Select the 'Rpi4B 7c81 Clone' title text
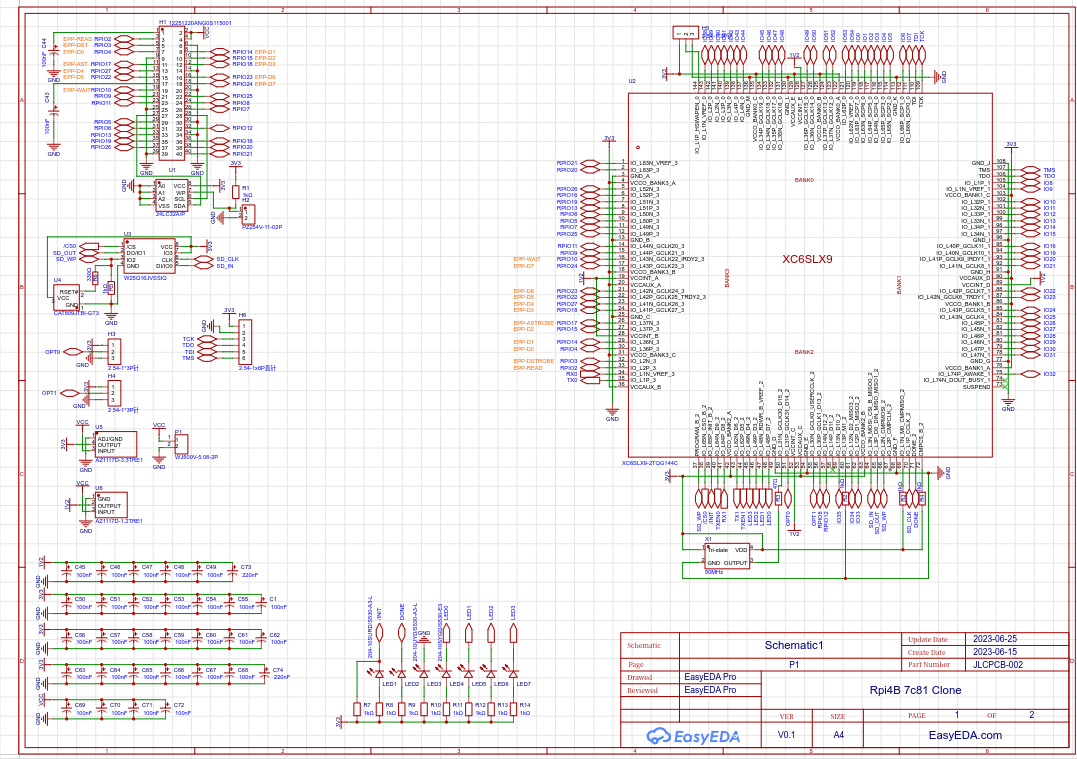Viewport: 1077px width, 759px height. 915,690
